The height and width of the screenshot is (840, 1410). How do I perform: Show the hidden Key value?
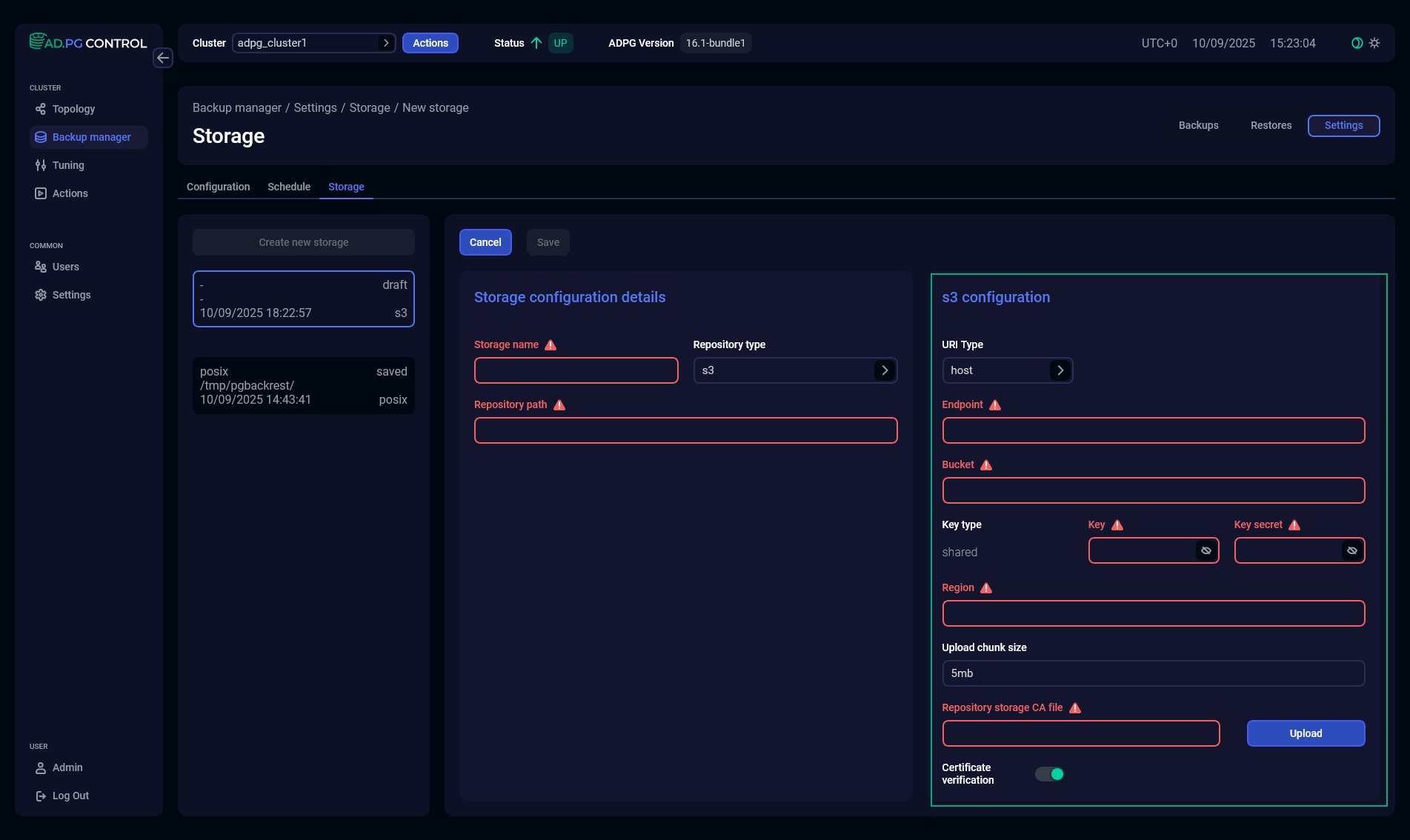pos(1206,550)
